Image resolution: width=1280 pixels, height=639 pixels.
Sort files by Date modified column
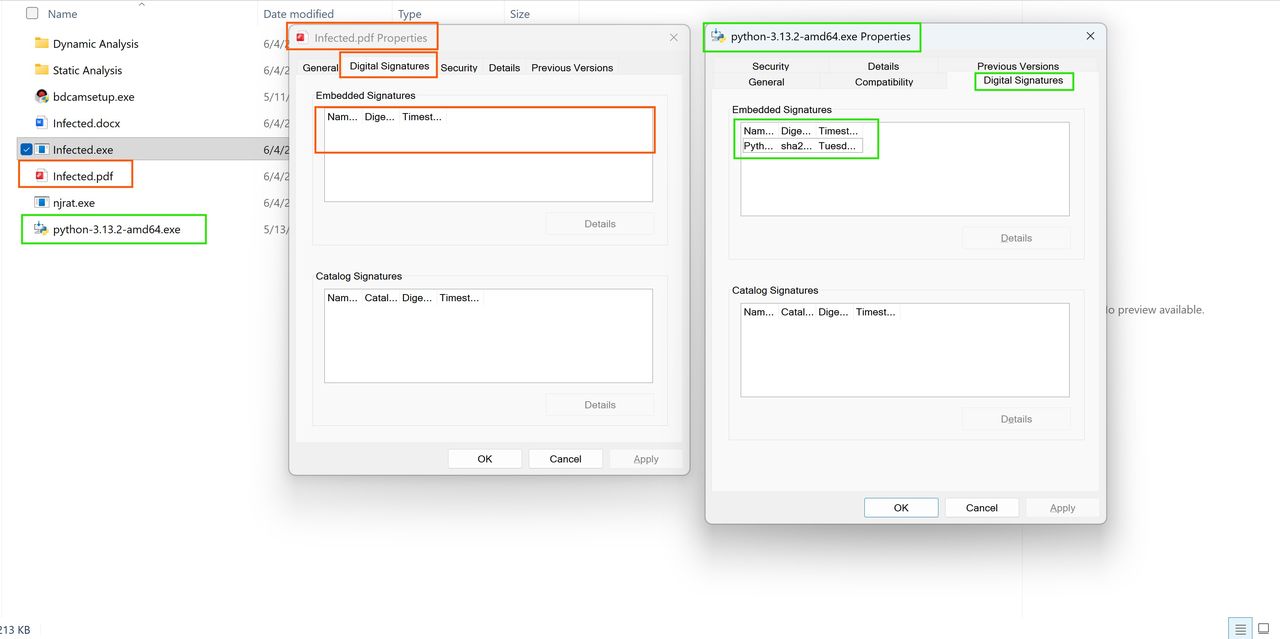click(x=298, y=14)
